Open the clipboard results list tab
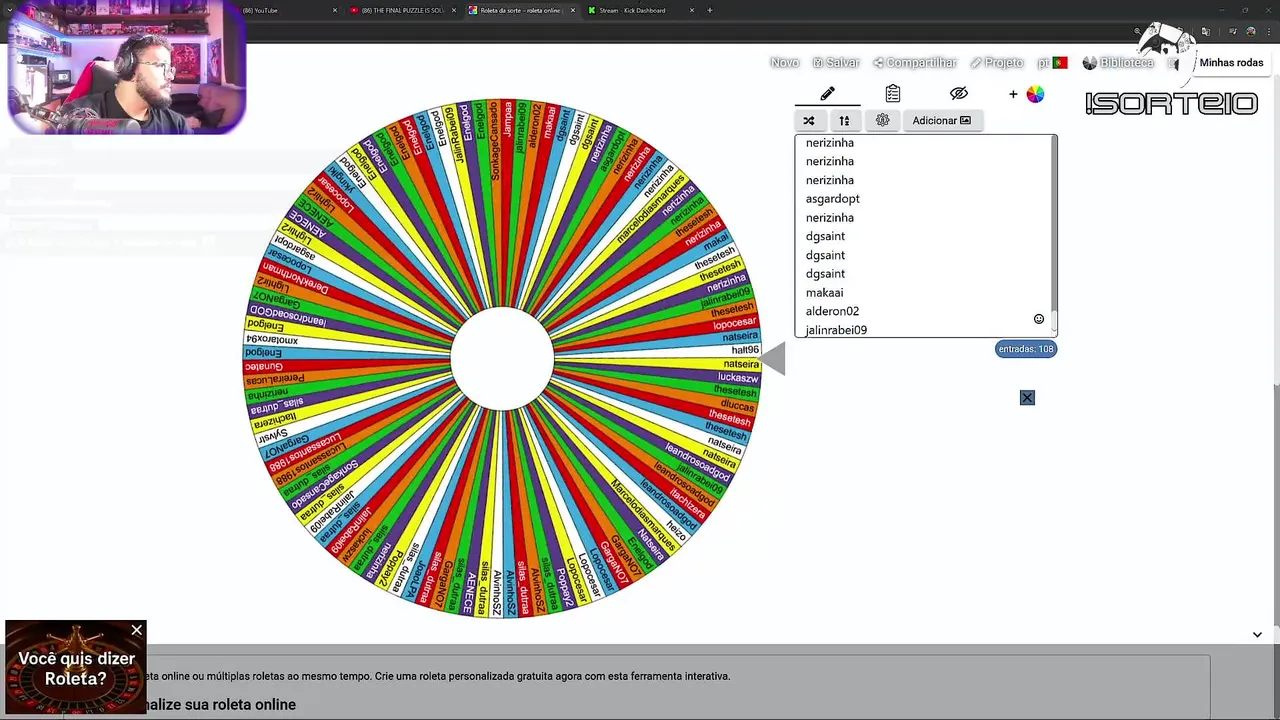Viewport: 1280px width, 720px height. point(893,94)
